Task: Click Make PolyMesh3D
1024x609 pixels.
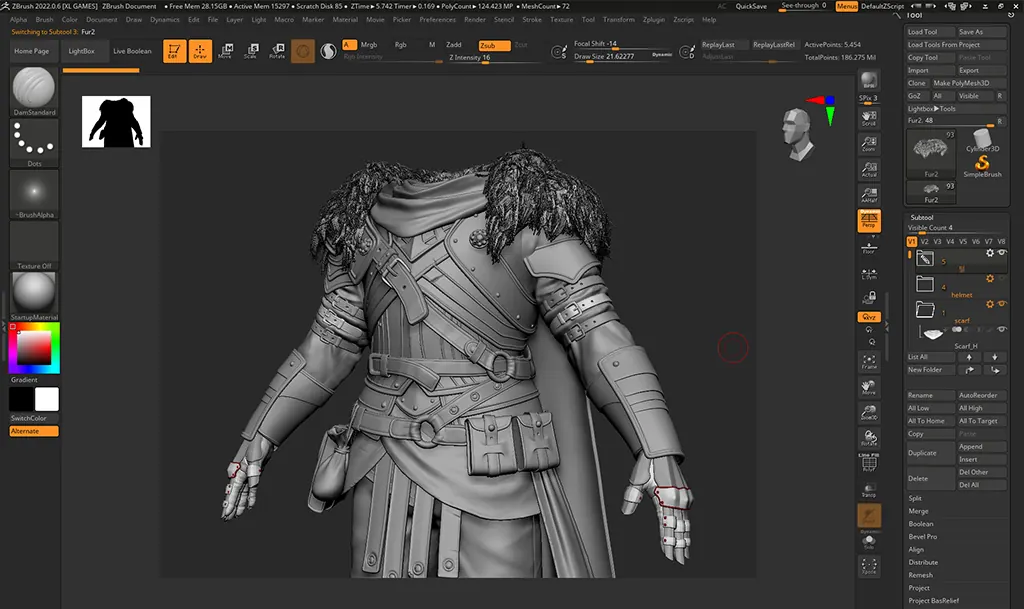Action: [969, 83]
